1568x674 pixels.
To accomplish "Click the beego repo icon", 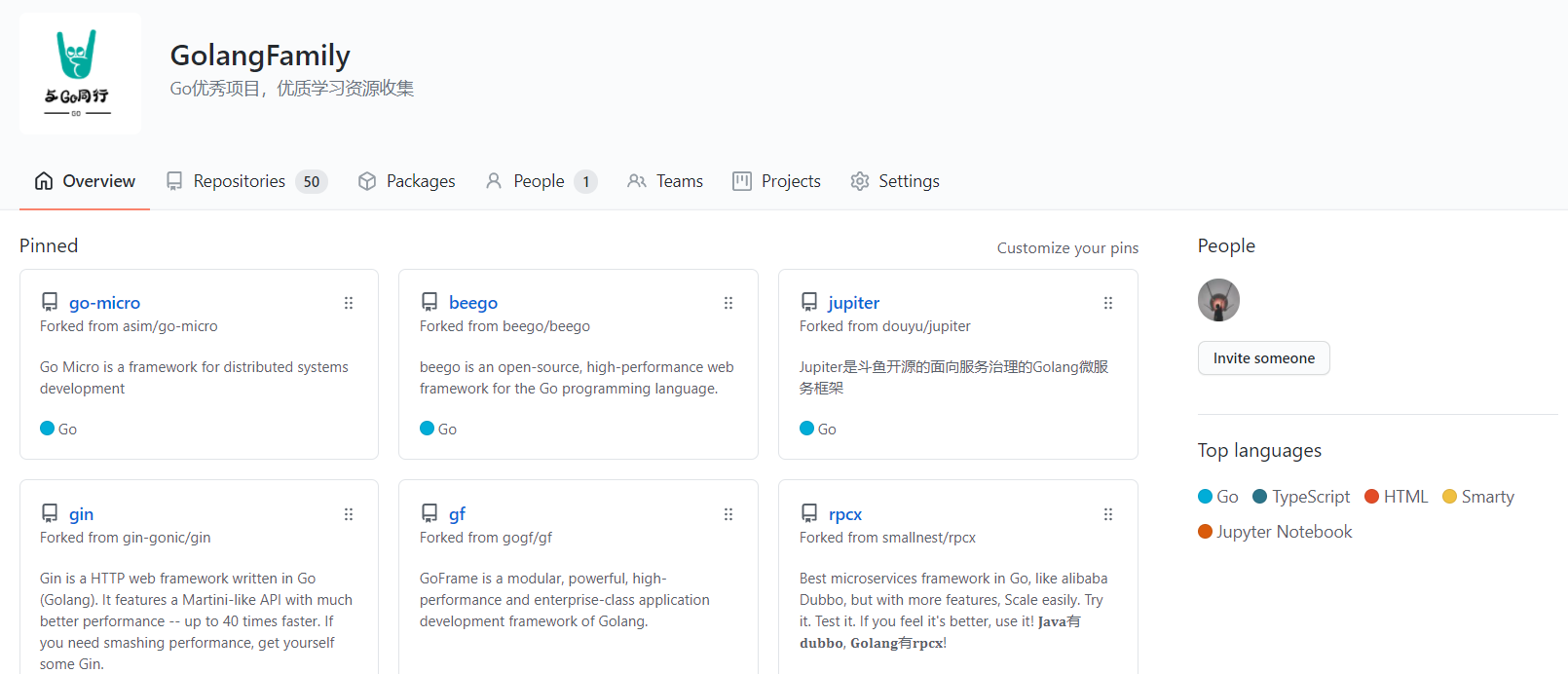I will pos(429,302).
